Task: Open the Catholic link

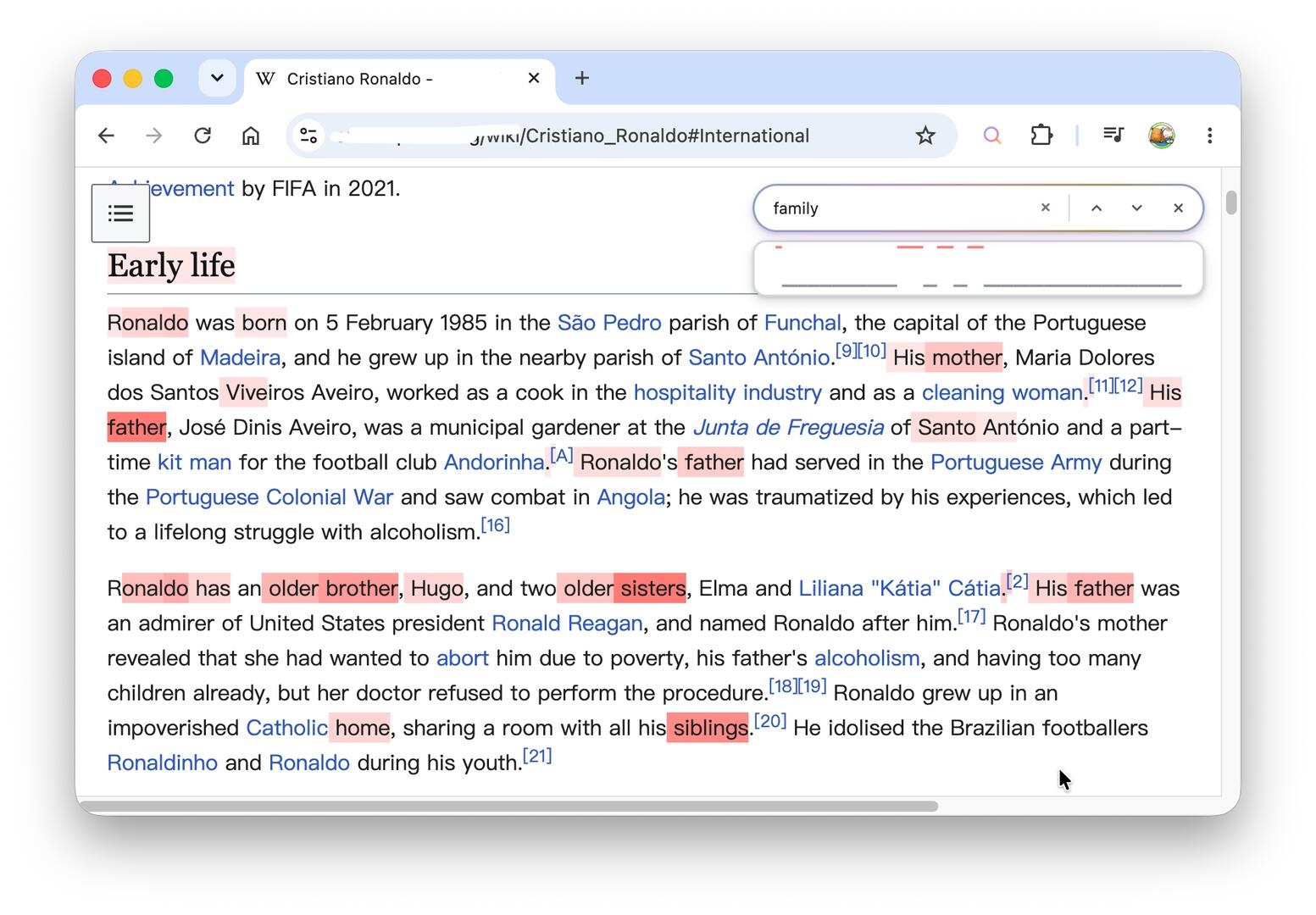Action: 286,728
